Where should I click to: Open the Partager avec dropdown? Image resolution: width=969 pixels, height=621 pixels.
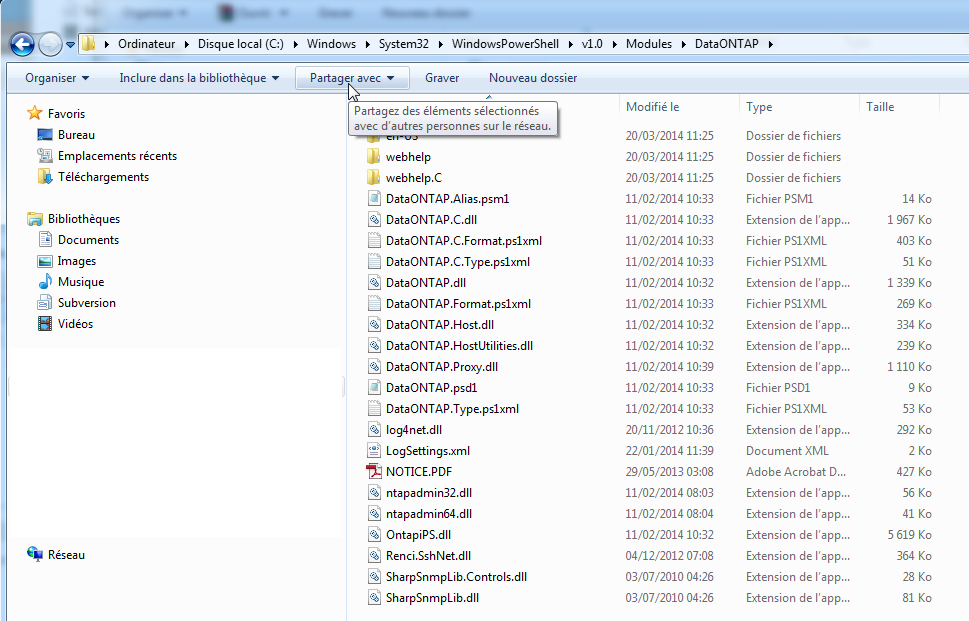coord(352,78)
